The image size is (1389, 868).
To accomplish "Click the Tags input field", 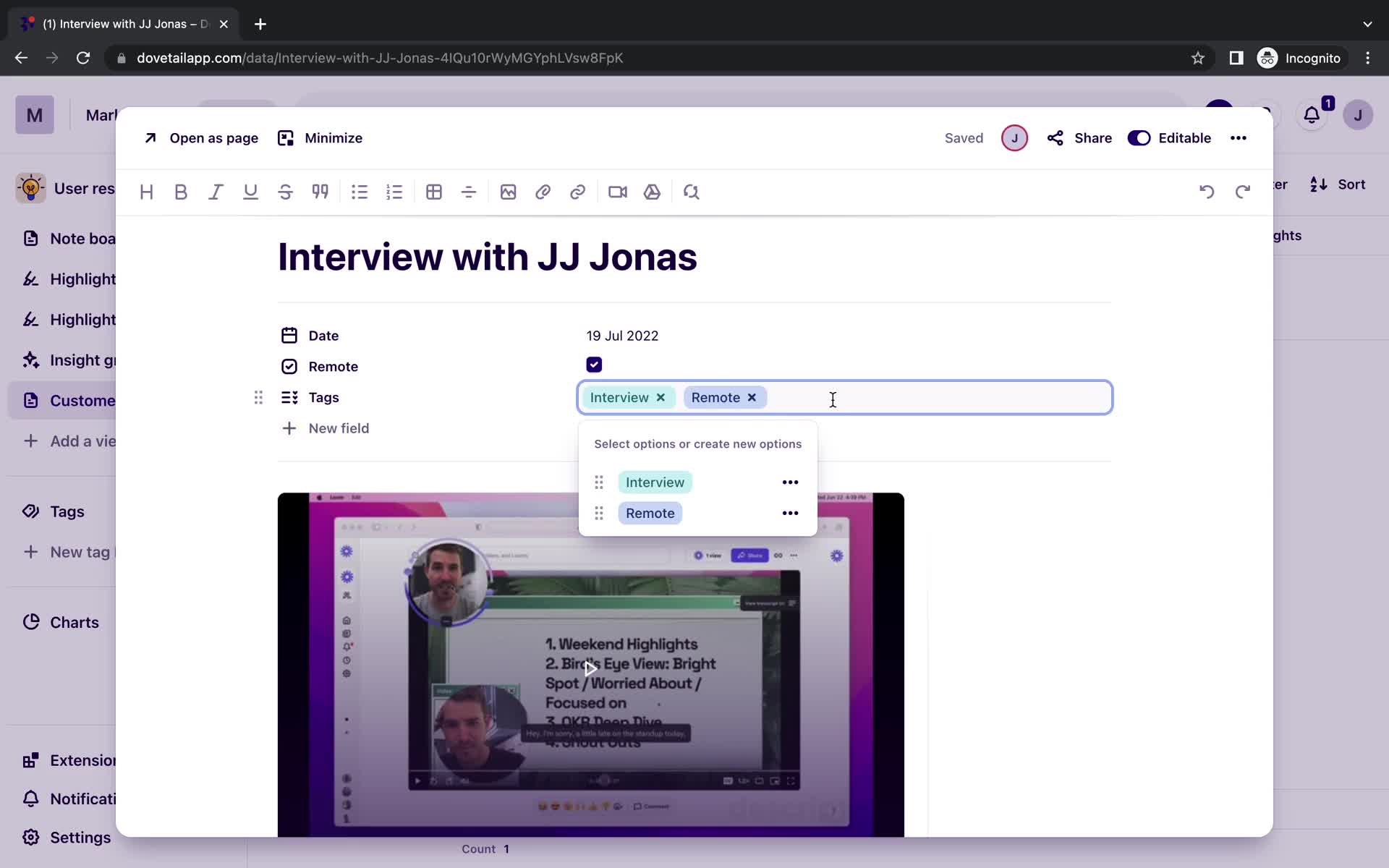I will (x=833, y=397).
